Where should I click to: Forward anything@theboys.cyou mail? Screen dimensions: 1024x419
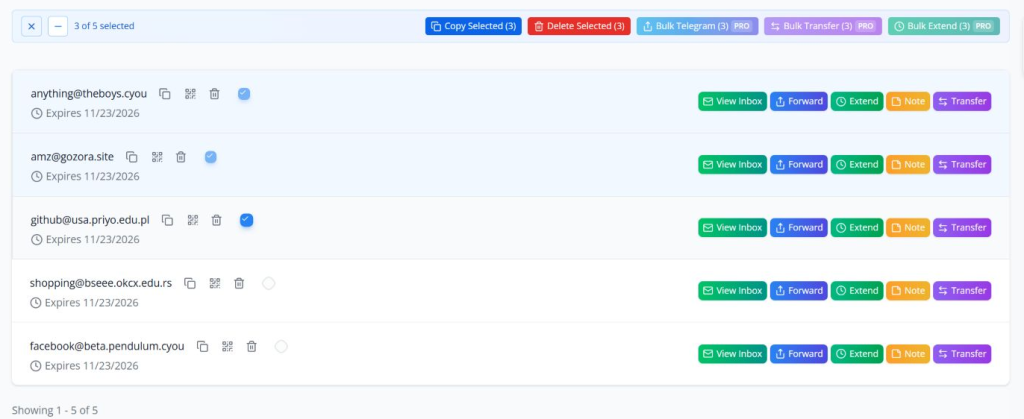click(x=799, y=101)
